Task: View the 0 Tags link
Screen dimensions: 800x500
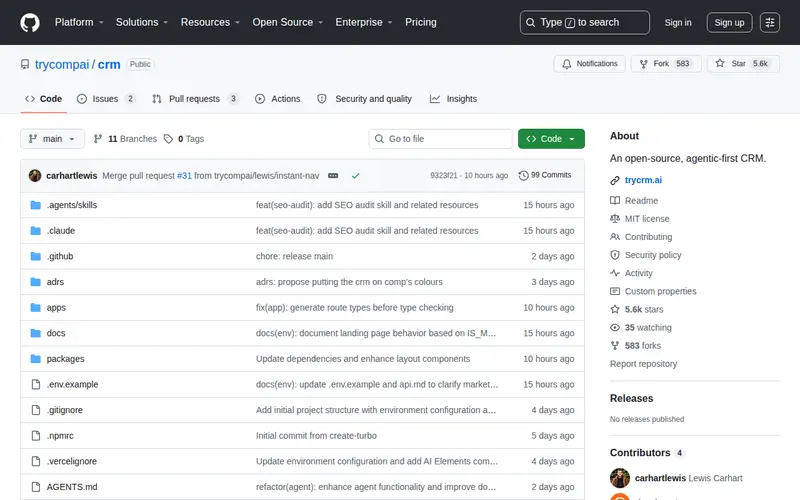Action: pos(184,139)
